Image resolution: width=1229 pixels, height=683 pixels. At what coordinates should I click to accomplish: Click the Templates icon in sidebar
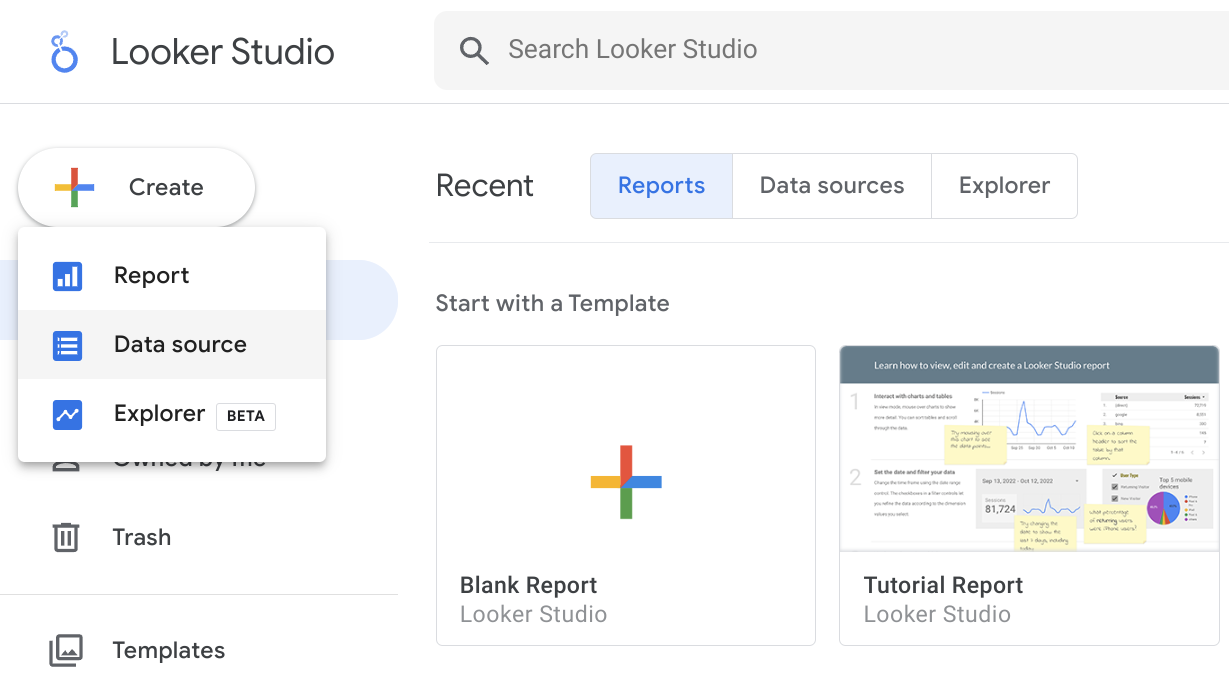point(65,650)
